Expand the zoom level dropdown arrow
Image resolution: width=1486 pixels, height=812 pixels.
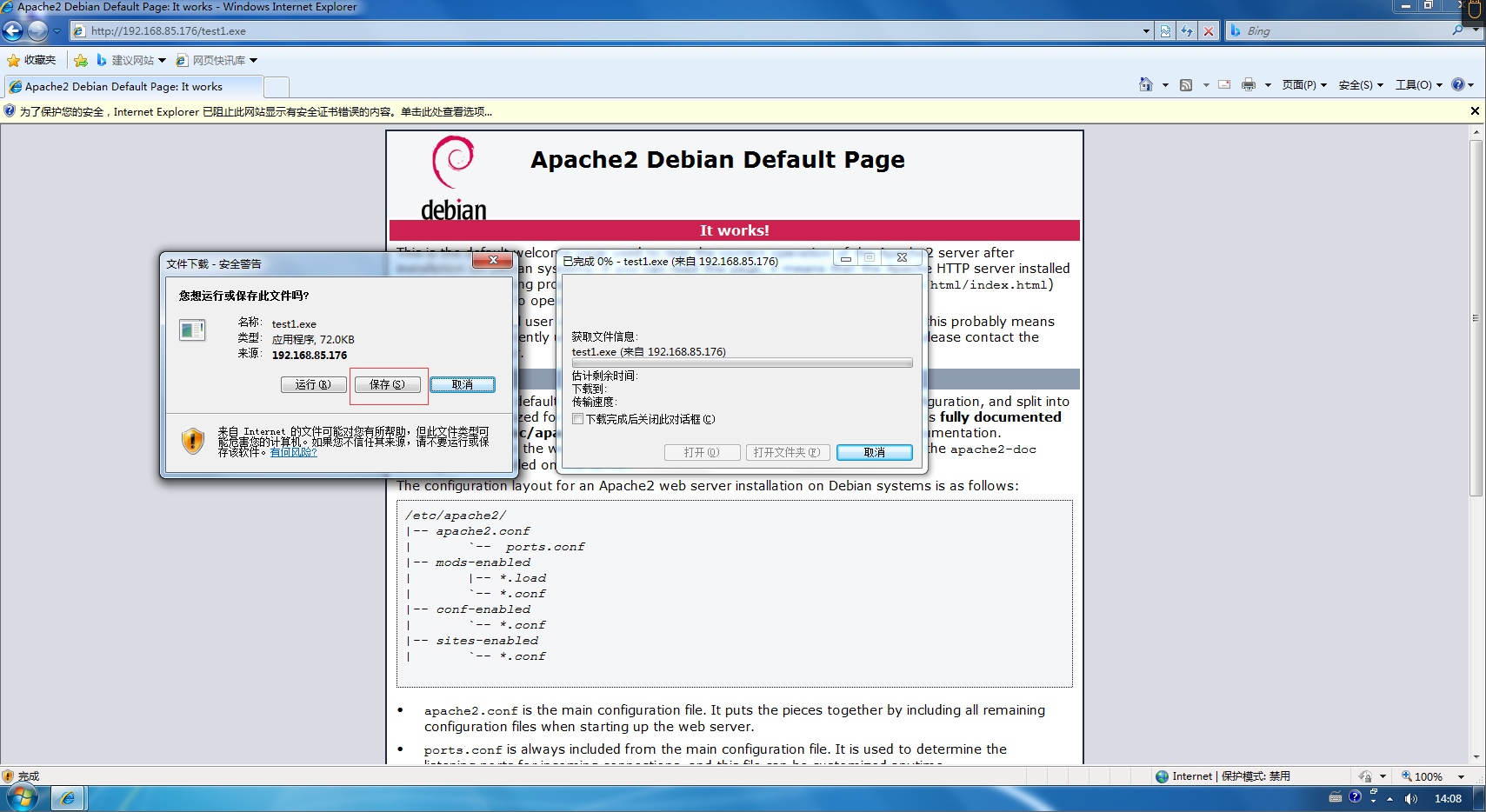pos(1462,776)
